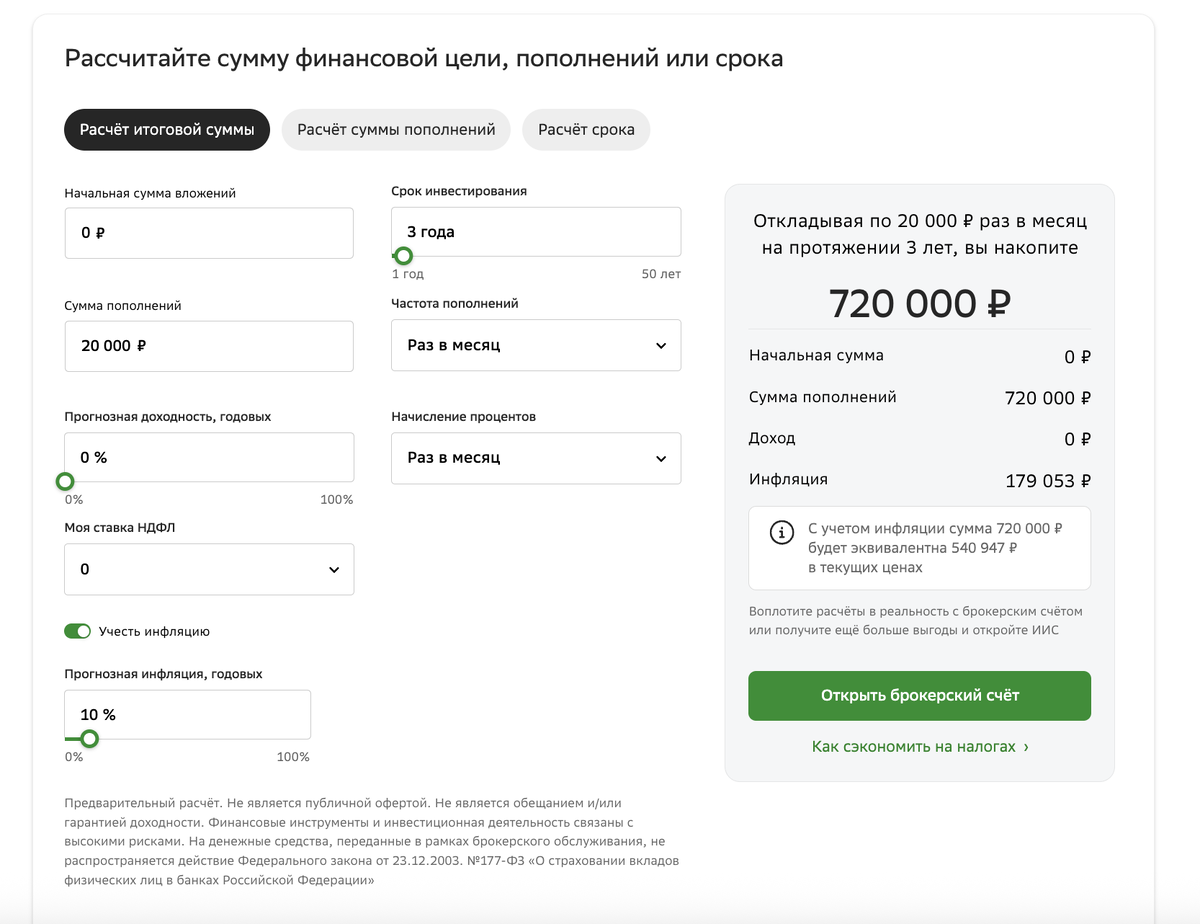Click the "Начальная сумма вложений" input field
Screen dimensions: 1200x924
tap(209, 233)
